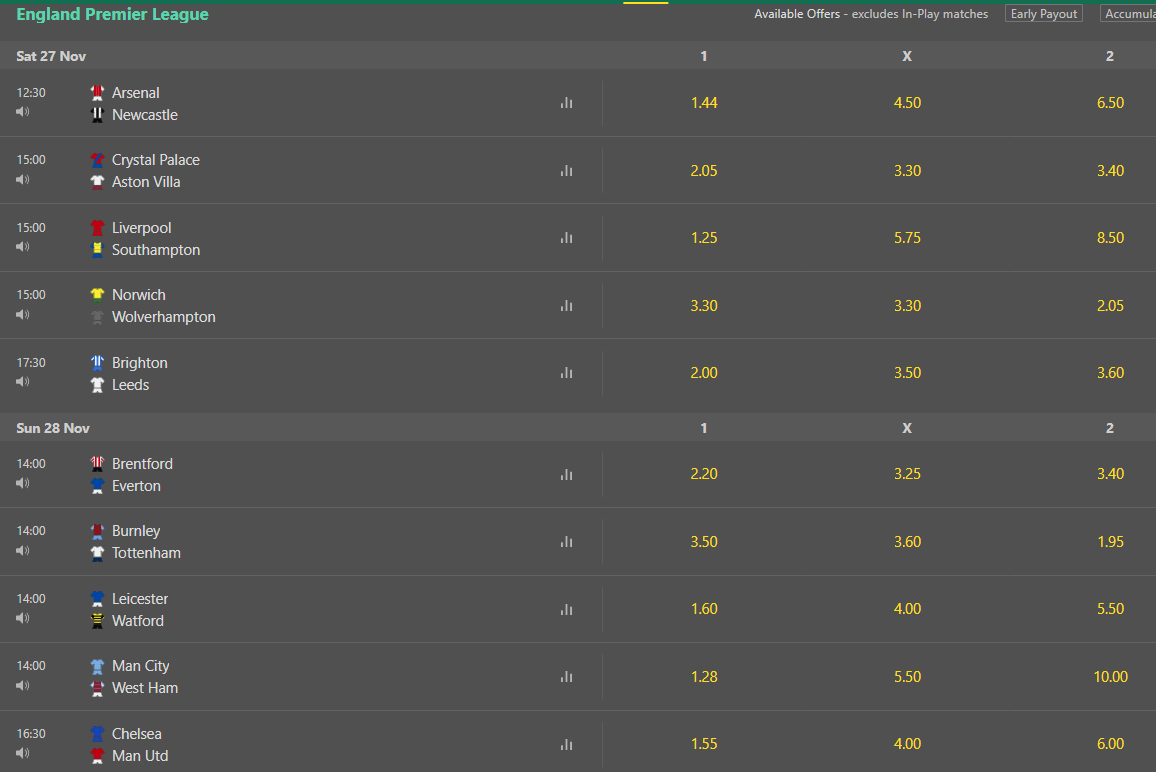Click audio speaker icon under Arsenal 12:30
The image size is (1156, 772).
(x=23, y=112)
